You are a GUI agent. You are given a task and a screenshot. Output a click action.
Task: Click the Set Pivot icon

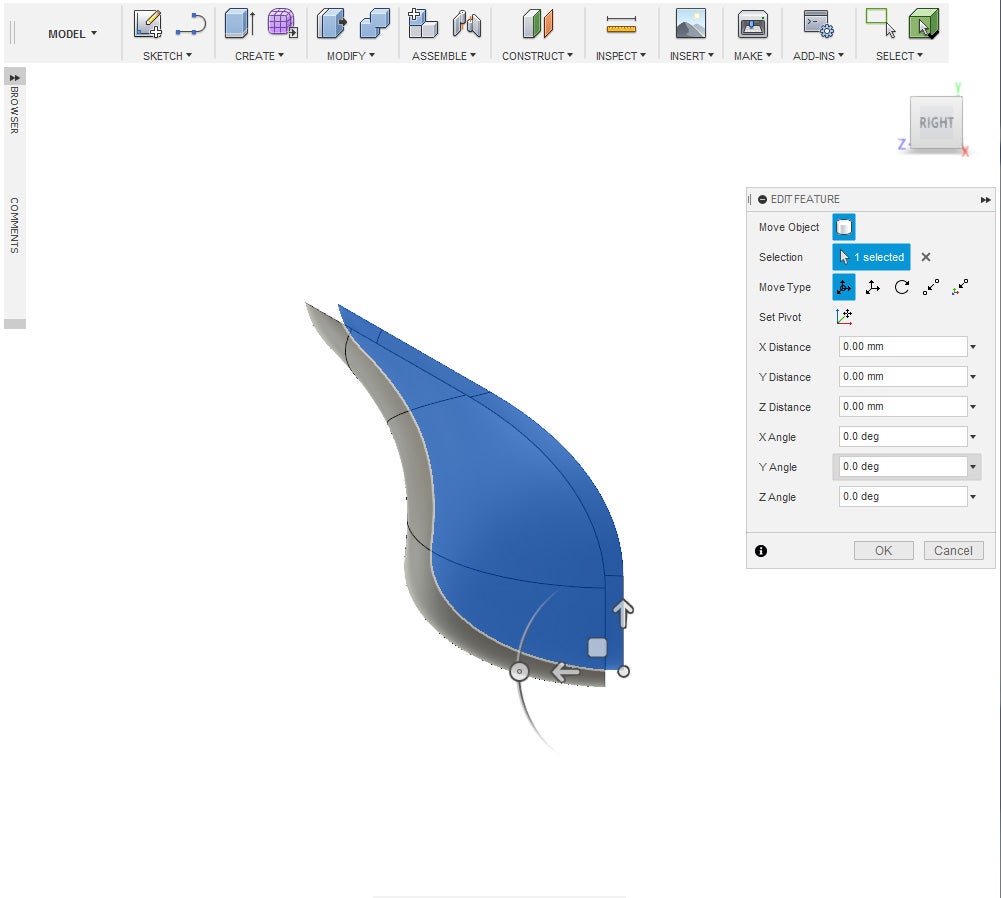[x=844, y=317]
